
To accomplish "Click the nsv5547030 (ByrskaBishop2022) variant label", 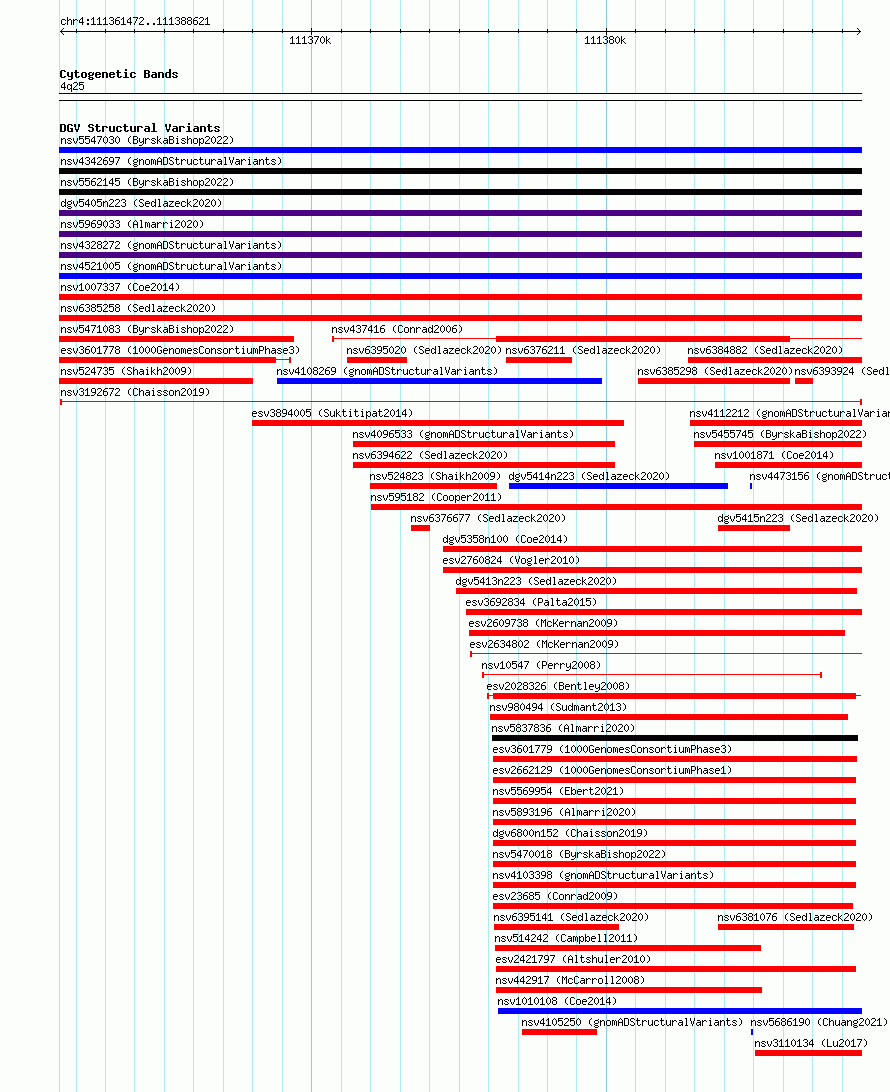I will [147, 141].
